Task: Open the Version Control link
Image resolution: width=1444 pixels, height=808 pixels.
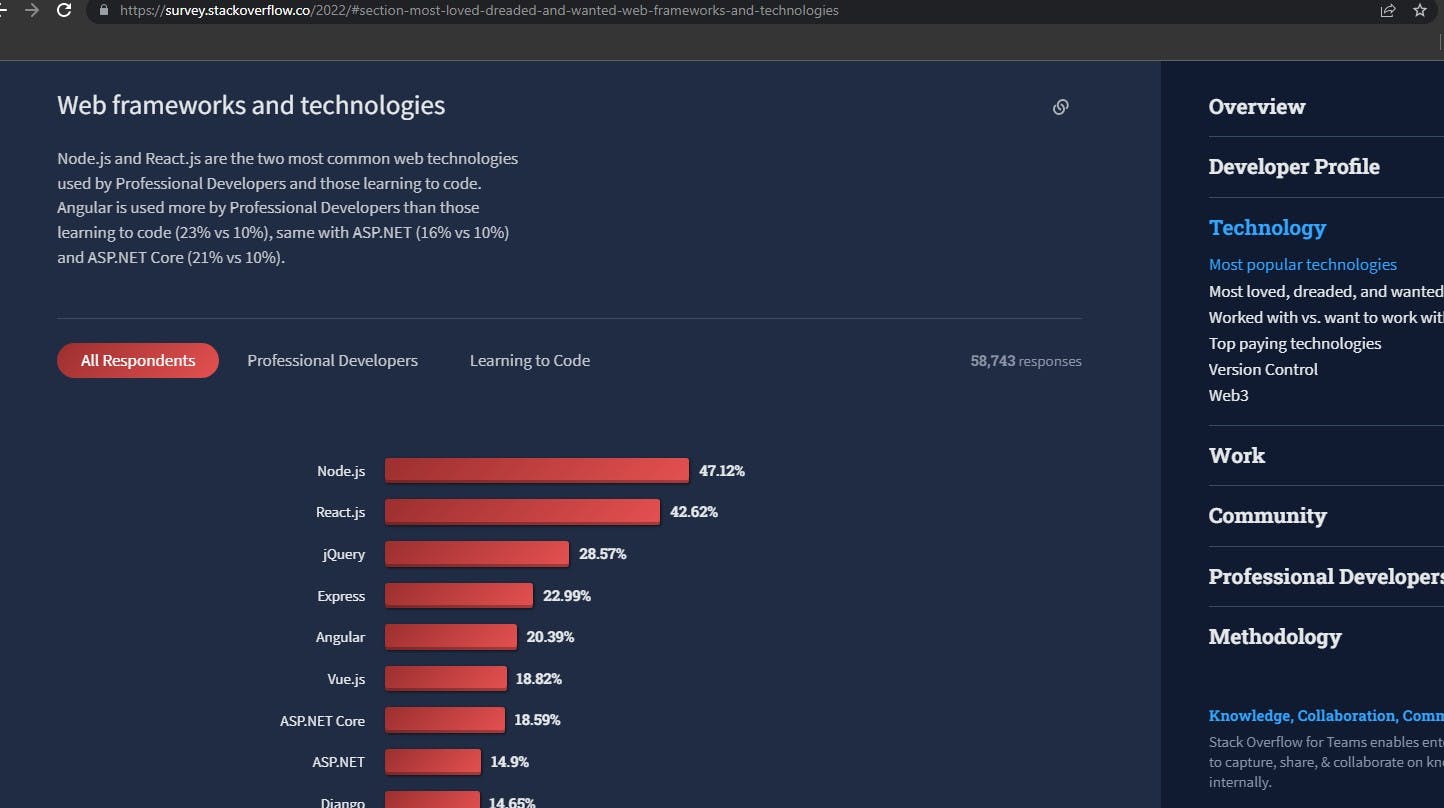Action: pyautogui.click(x=1263, y=370)
